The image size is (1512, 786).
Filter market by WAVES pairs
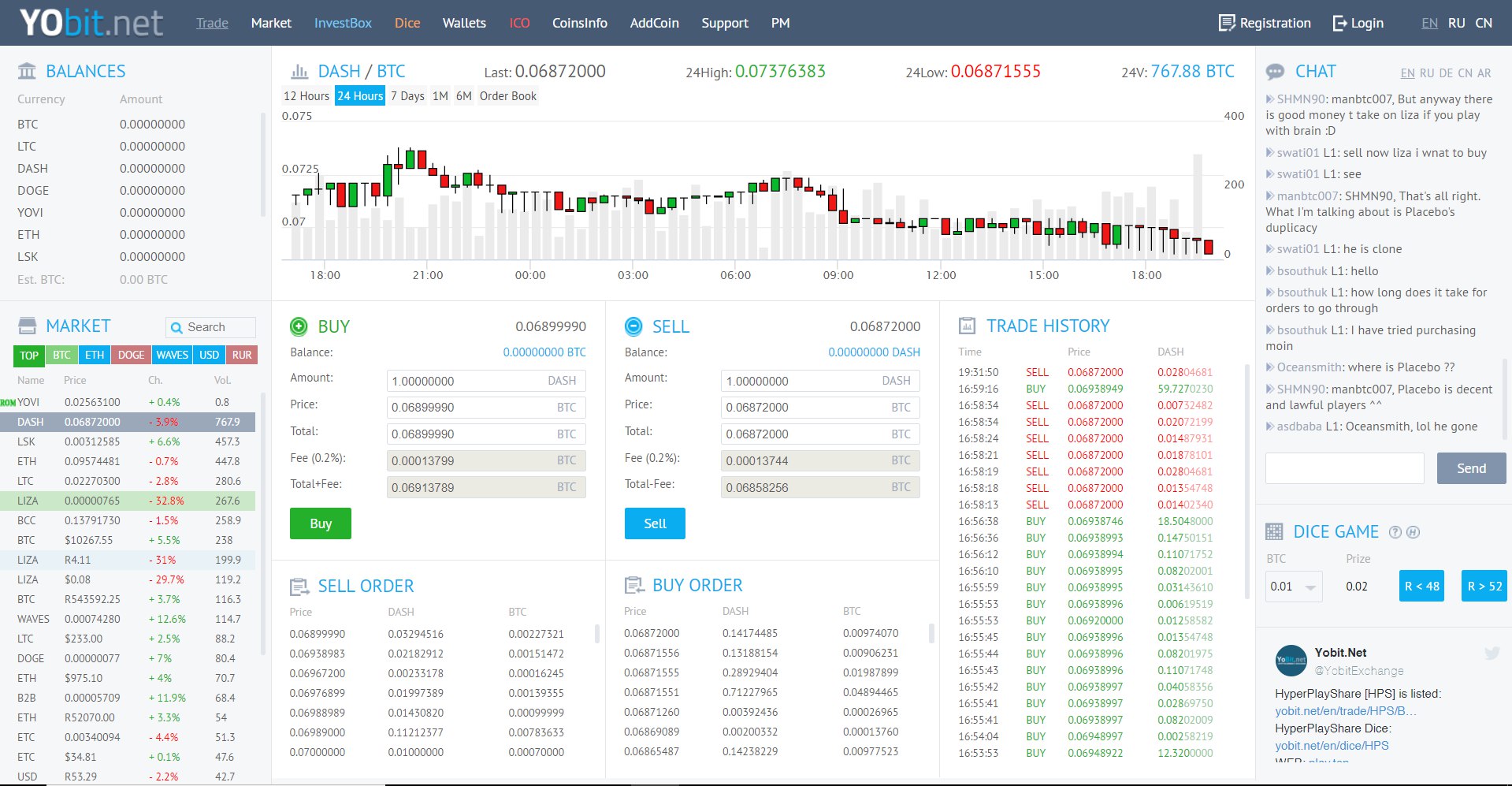(x=172, y=356)
